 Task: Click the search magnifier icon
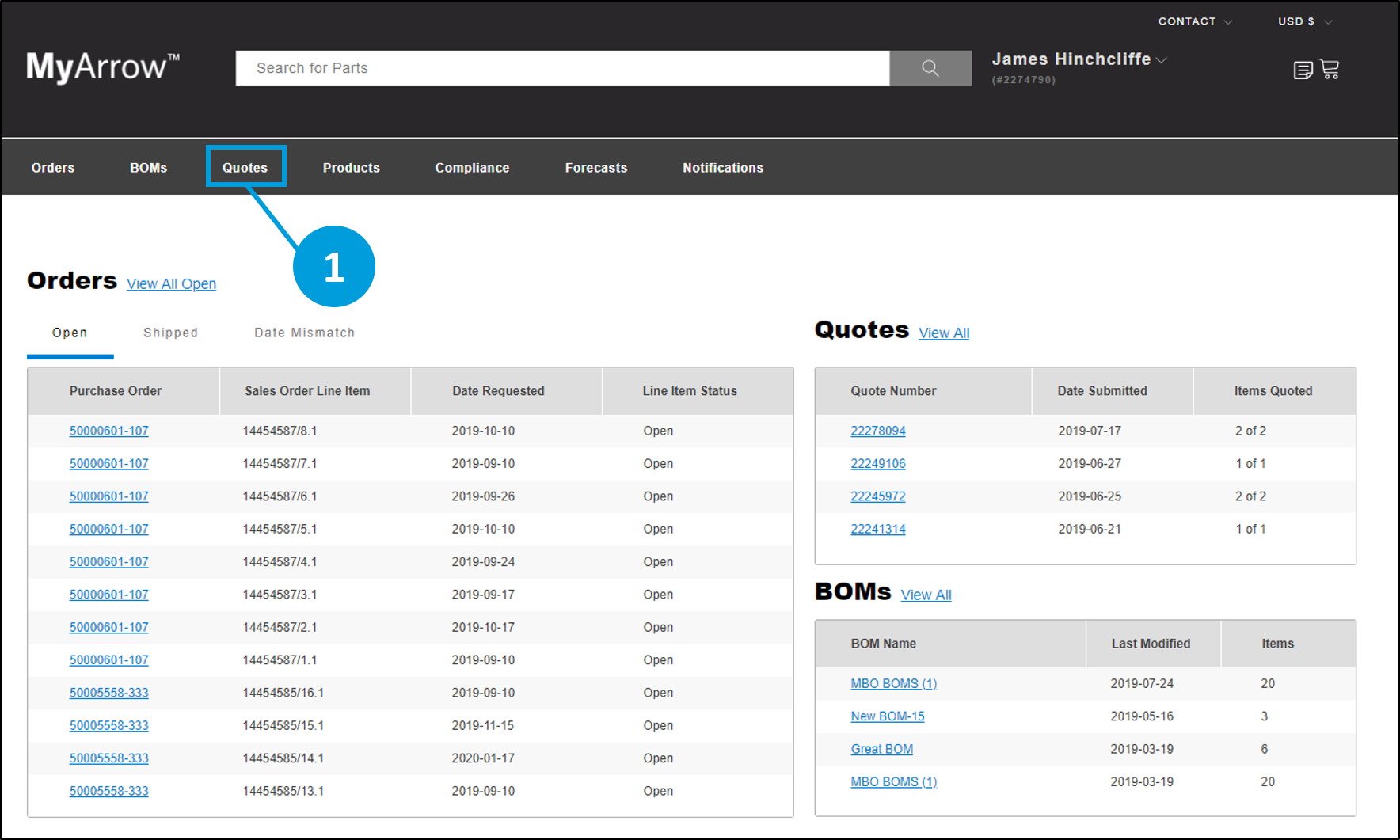[930, 68]
